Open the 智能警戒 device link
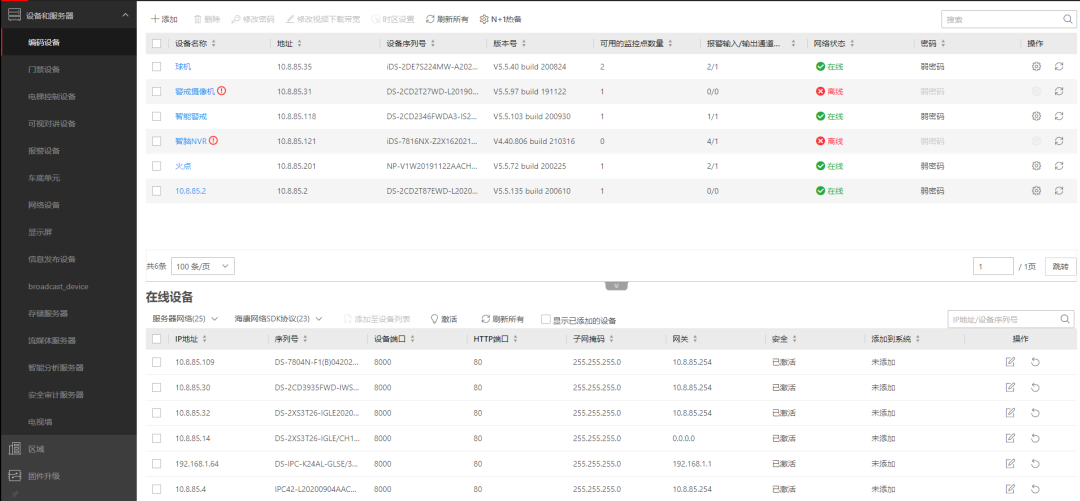Image resolution: width=1080 pixels, height=501 pixels. point(190,116)
